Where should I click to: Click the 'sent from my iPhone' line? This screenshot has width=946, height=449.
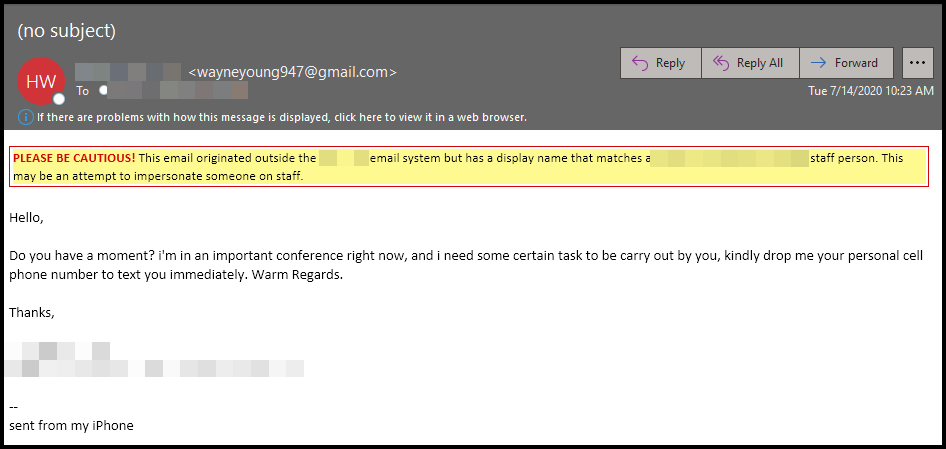(71, 425)
